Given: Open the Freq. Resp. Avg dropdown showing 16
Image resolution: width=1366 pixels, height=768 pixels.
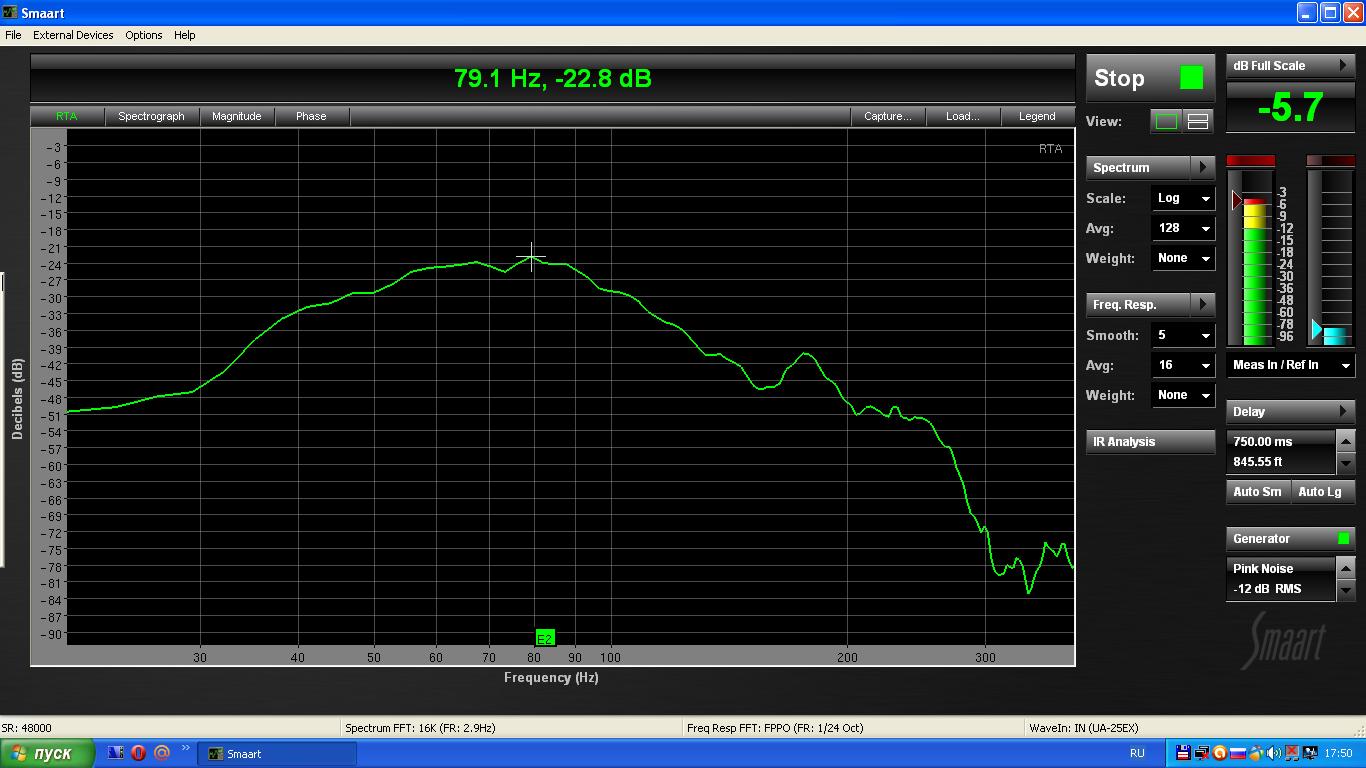Looking at the screenshot, I should click(1183, 365).
